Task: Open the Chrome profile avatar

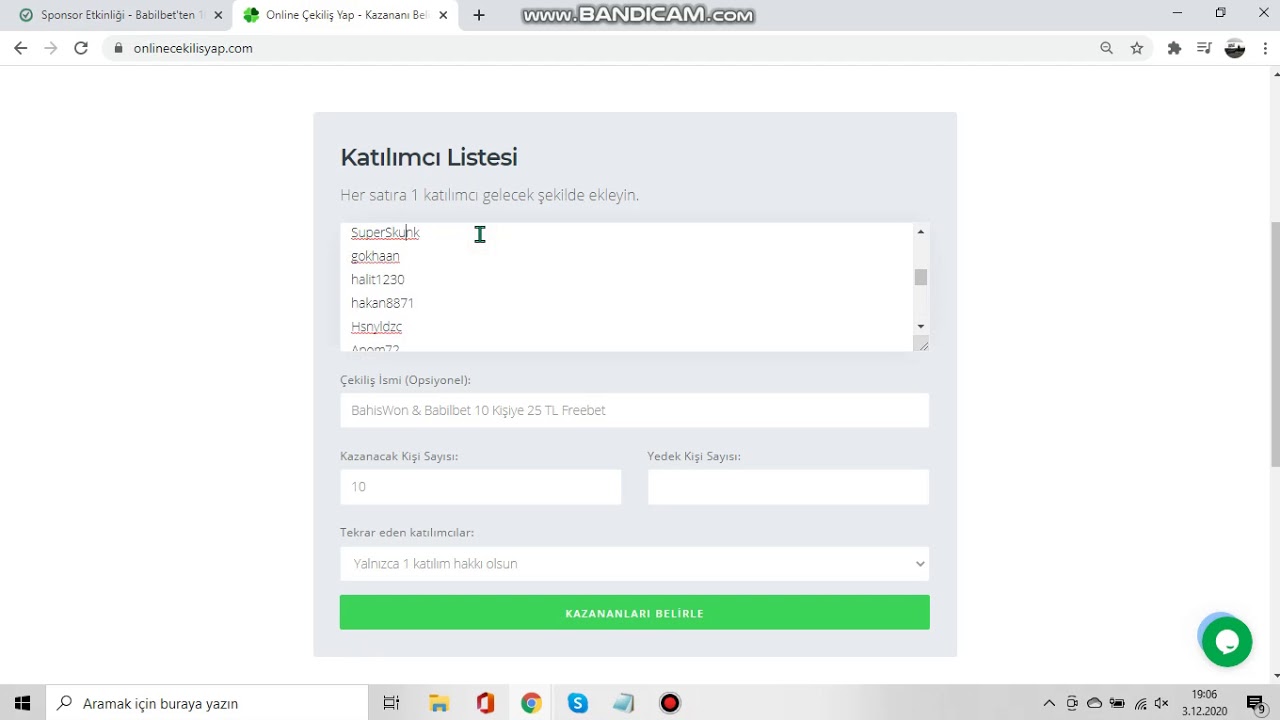Action: tap(1235, 48)
